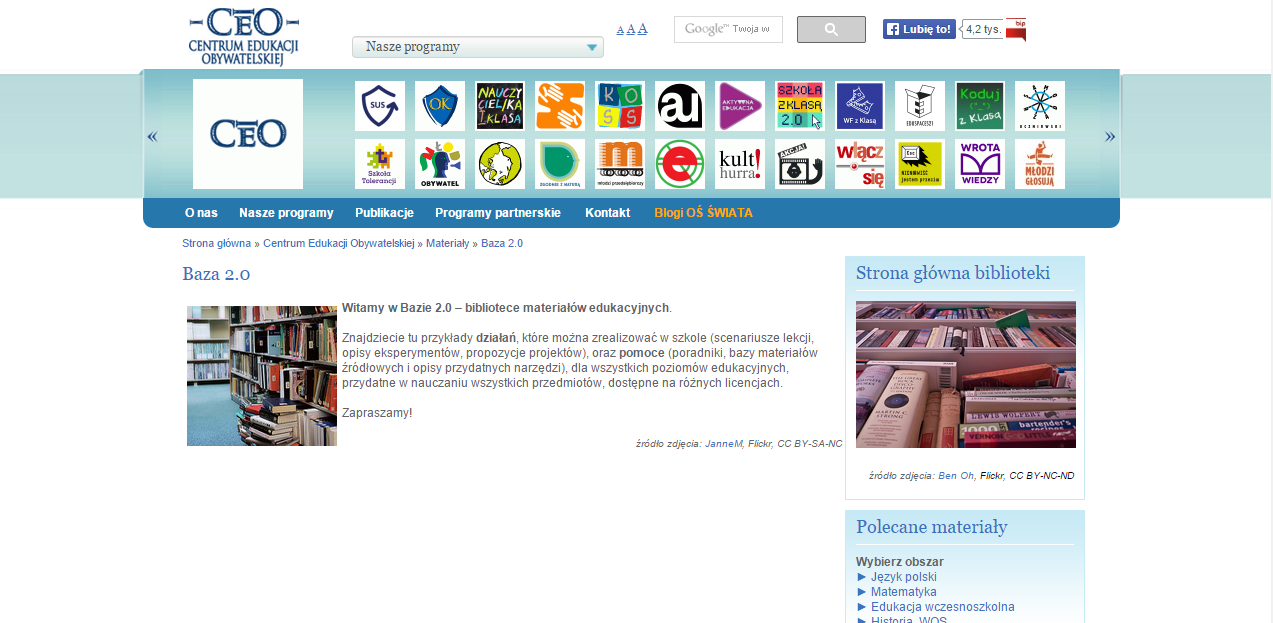This screenshot has width=1273, height=623.
Task: Open the SUS shield program icon
Action: click(x=380, y=106)
